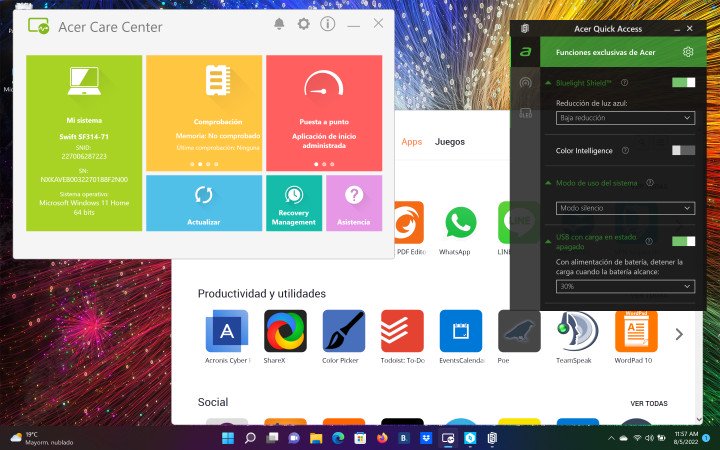
Task: Open the Mi sistema tile
Action: [x=84, y=143]
